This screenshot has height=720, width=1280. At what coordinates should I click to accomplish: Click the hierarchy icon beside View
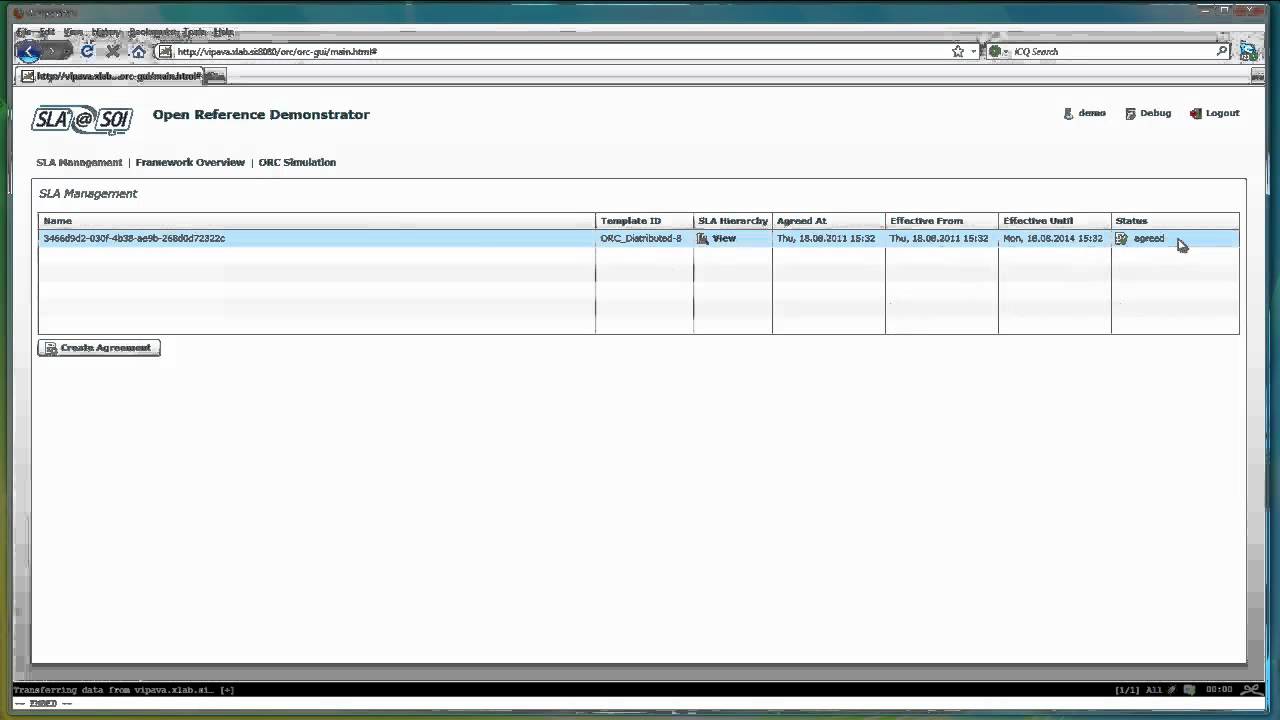click(x=703, y=238)
